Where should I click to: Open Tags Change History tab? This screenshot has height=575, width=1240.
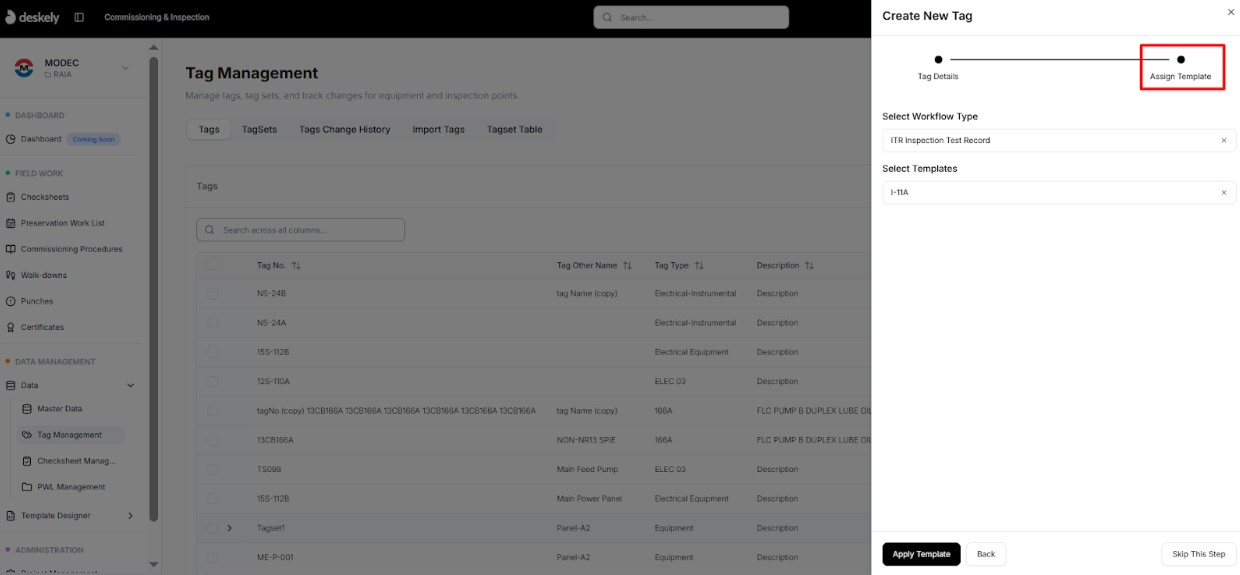(x=345, y=130)
